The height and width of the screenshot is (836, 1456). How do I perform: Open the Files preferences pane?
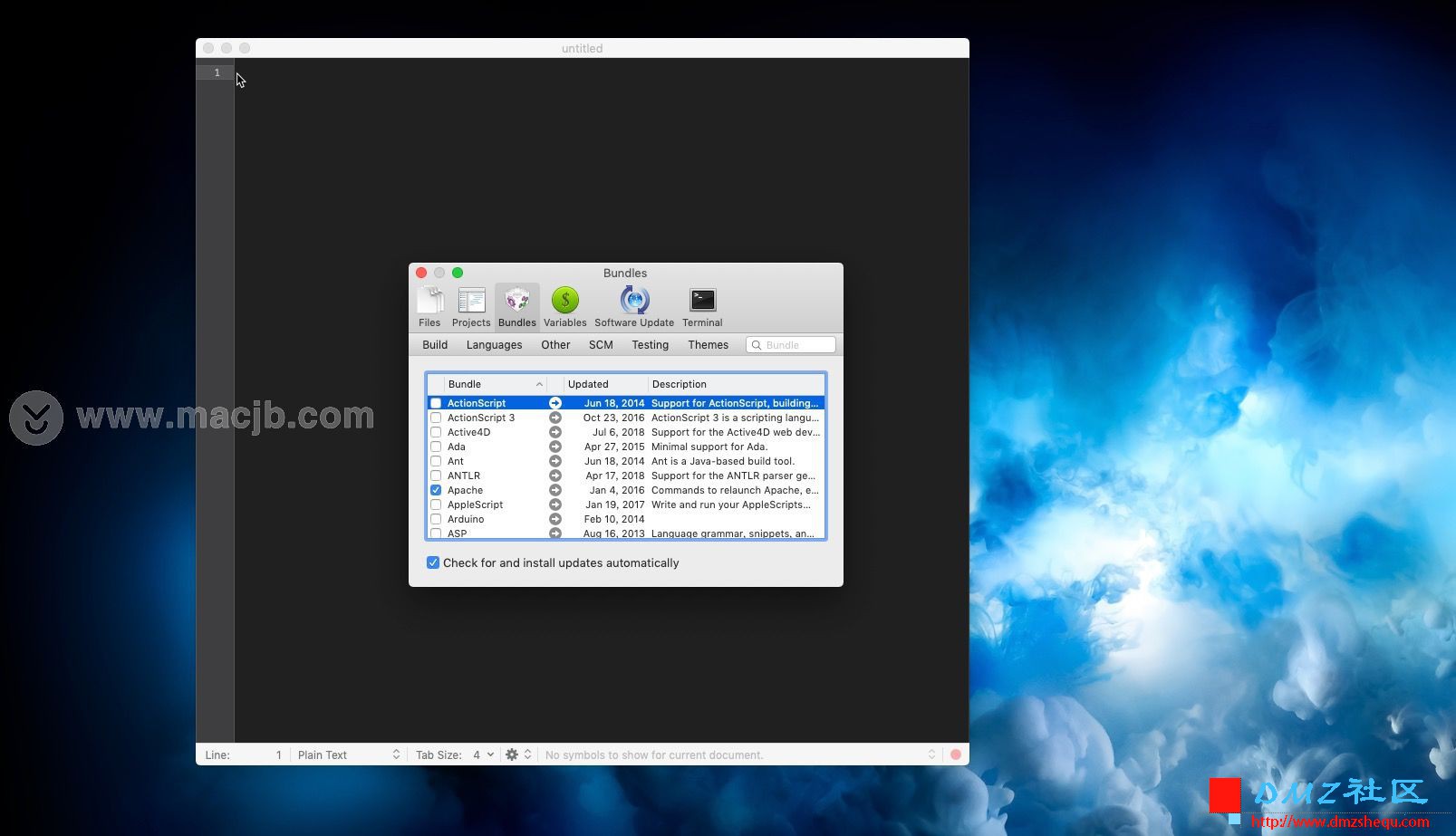click(x=429, y=307)
